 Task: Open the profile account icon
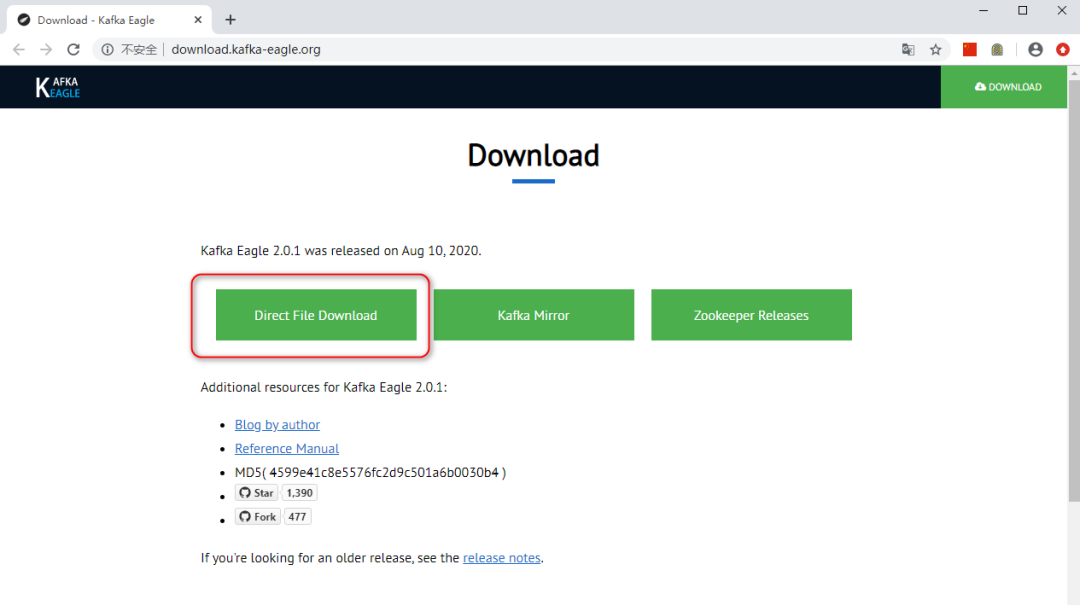coord(1035,50)
